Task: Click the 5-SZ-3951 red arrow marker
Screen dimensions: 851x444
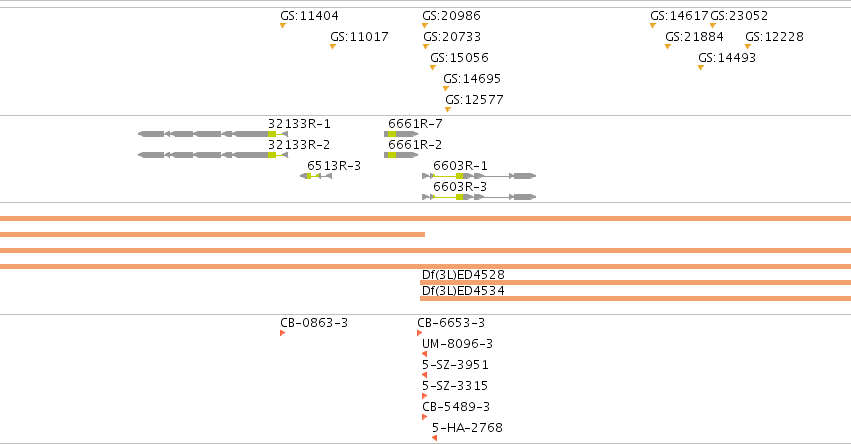Action: coord(424,375)
